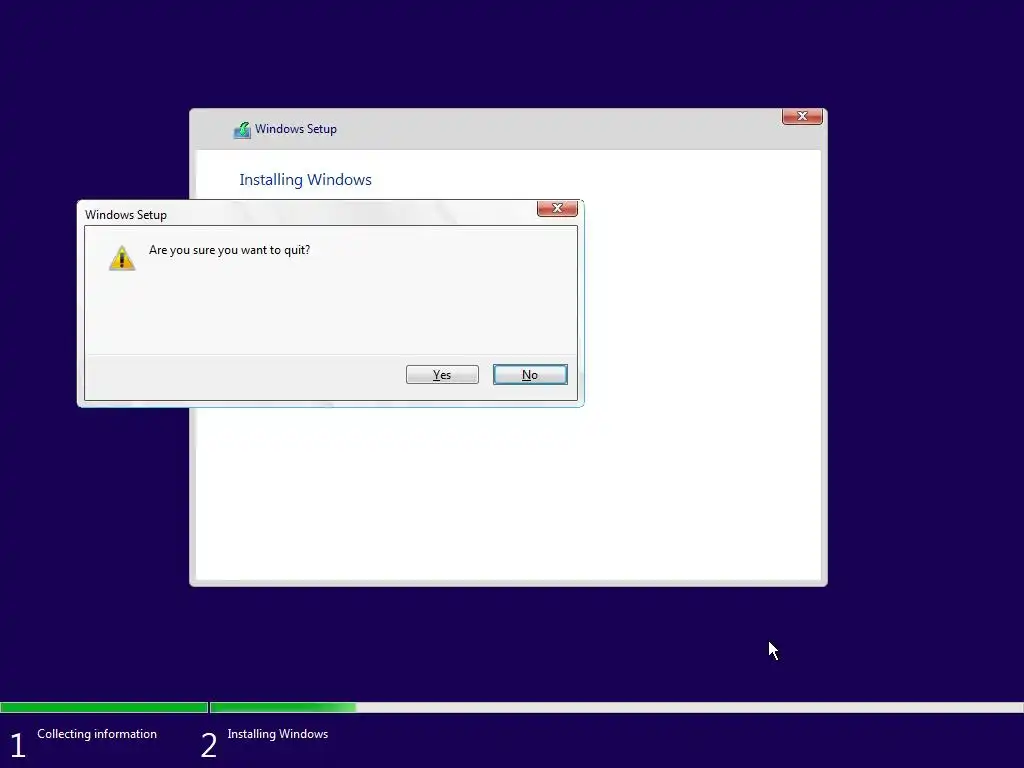
Task: Confirm quitting by clicking Yes
Action: tap(442, 374)
